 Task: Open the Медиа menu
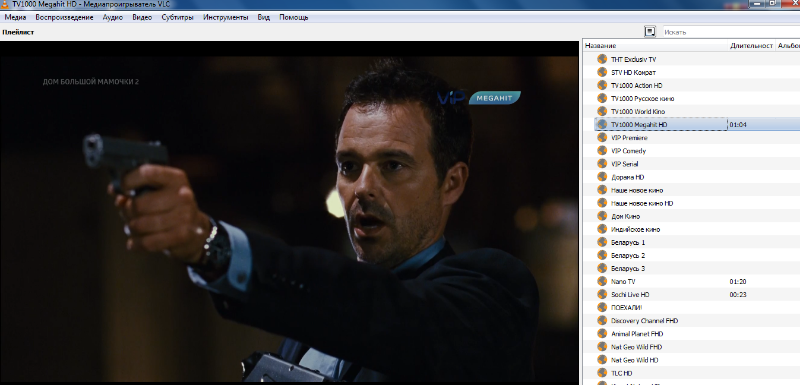point(15,17)
